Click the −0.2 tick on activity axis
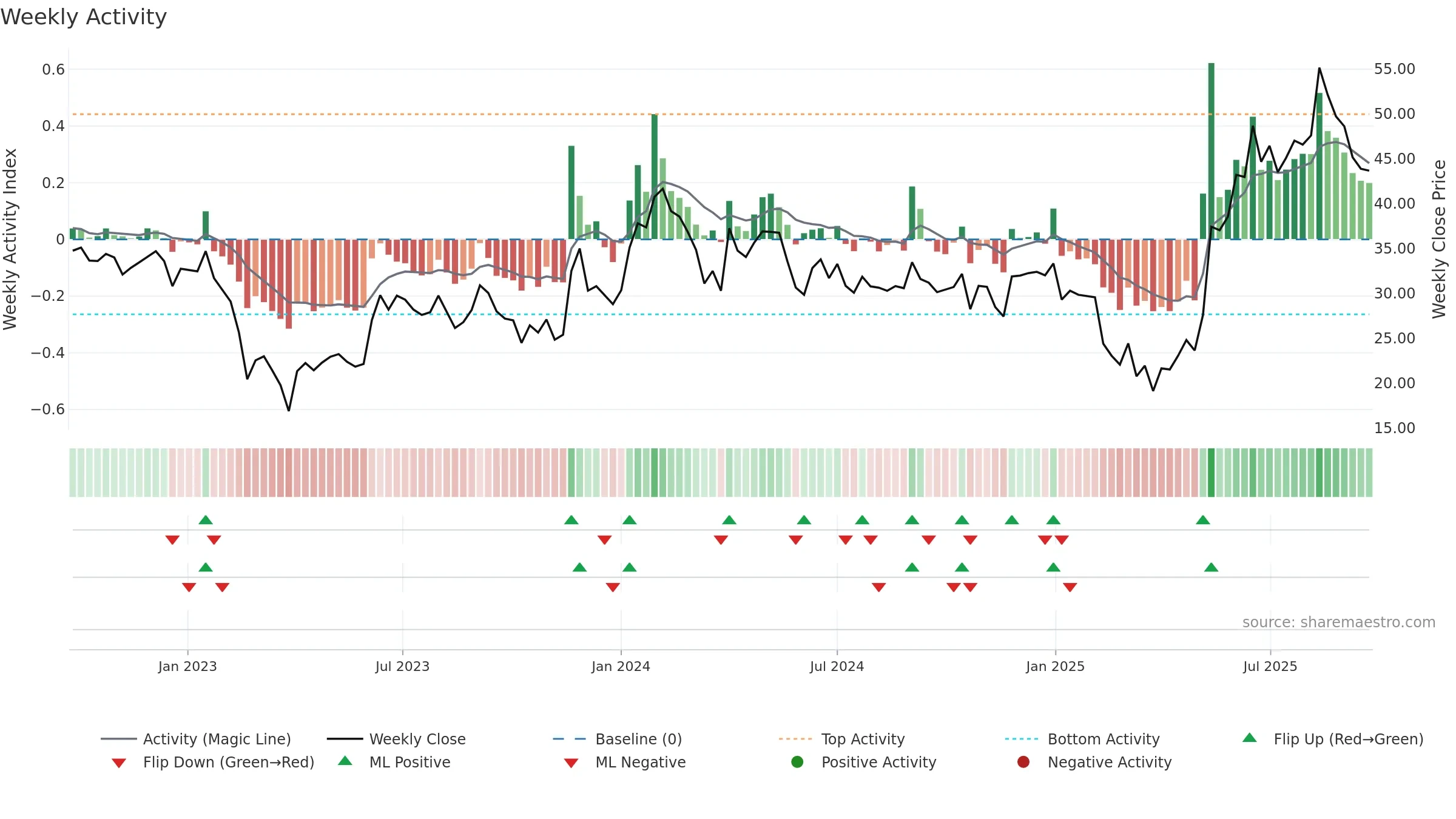 [x=47, y=295]
